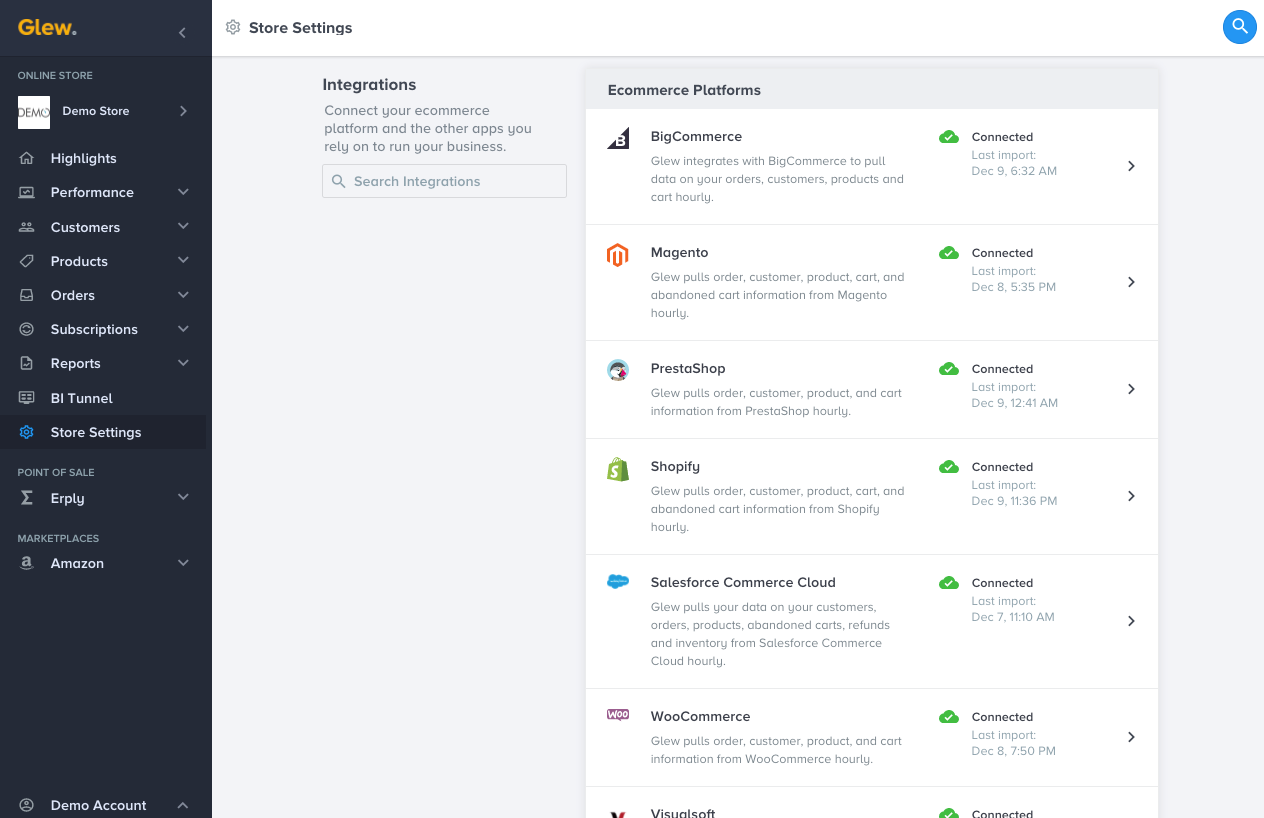Open BigCommerce details via arrow

1131,166
